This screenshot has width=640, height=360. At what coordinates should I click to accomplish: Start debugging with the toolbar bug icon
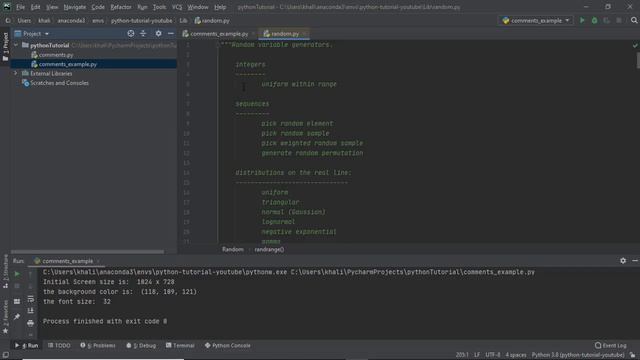594,20
